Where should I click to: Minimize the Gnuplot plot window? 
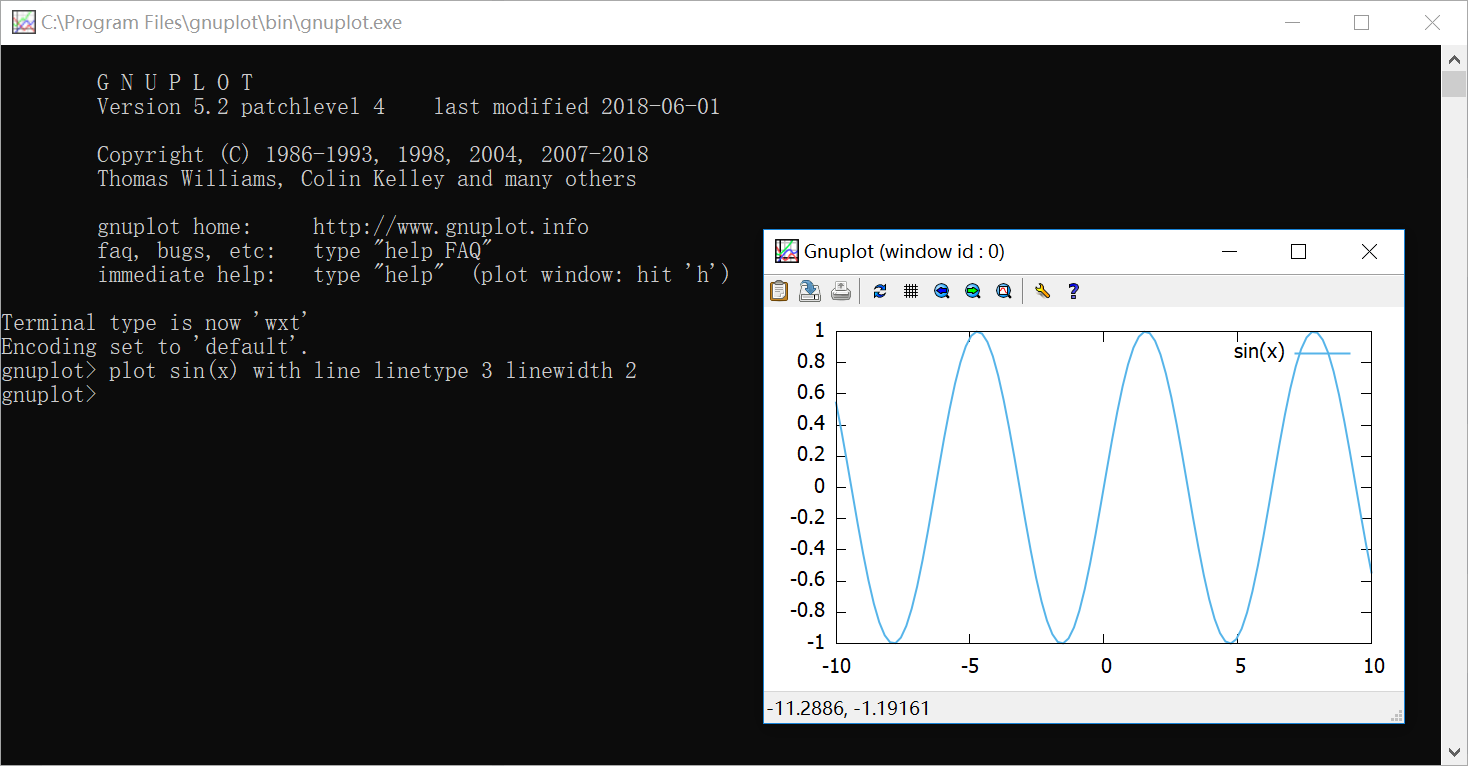click(1229, 252)
